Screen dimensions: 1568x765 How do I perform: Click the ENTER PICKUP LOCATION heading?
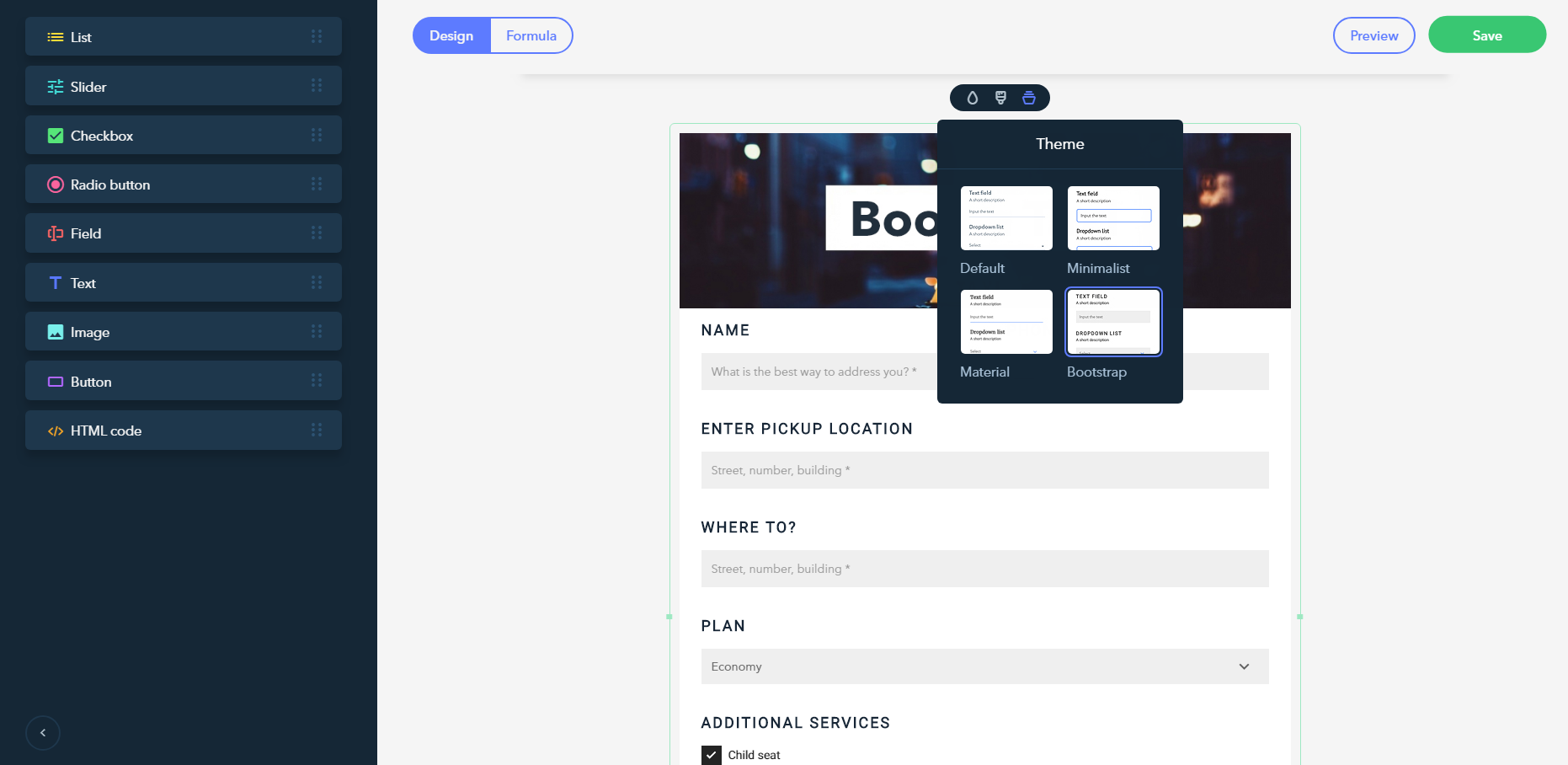click(x=807, y=429)
